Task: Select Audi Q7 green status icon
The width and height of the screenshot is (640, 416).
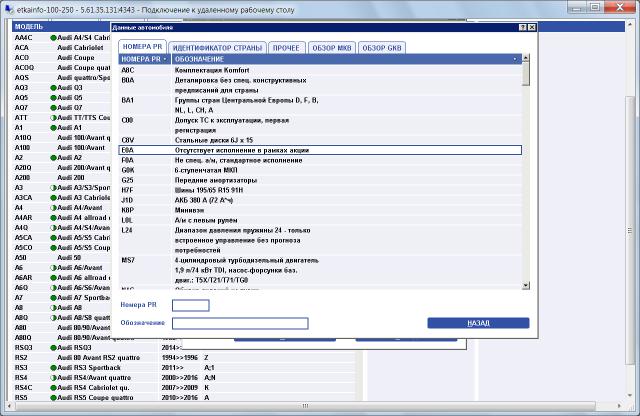Action: tap(53, 108)
